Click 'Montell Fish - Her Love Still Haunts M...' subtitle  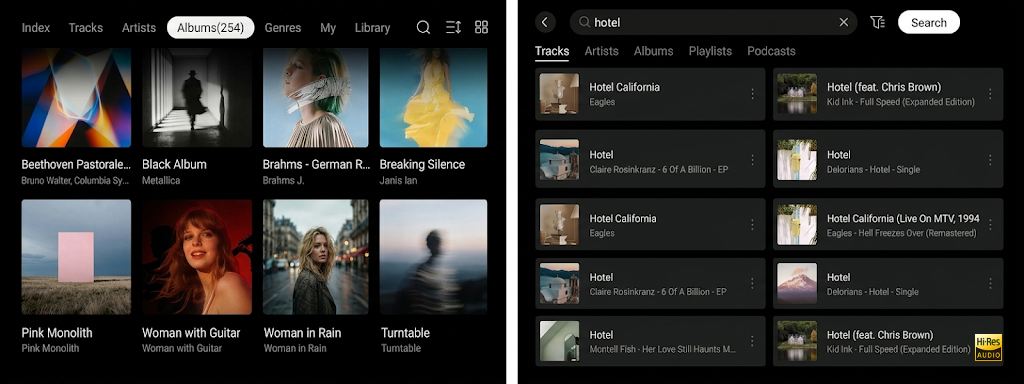click(x=663, y=349)
